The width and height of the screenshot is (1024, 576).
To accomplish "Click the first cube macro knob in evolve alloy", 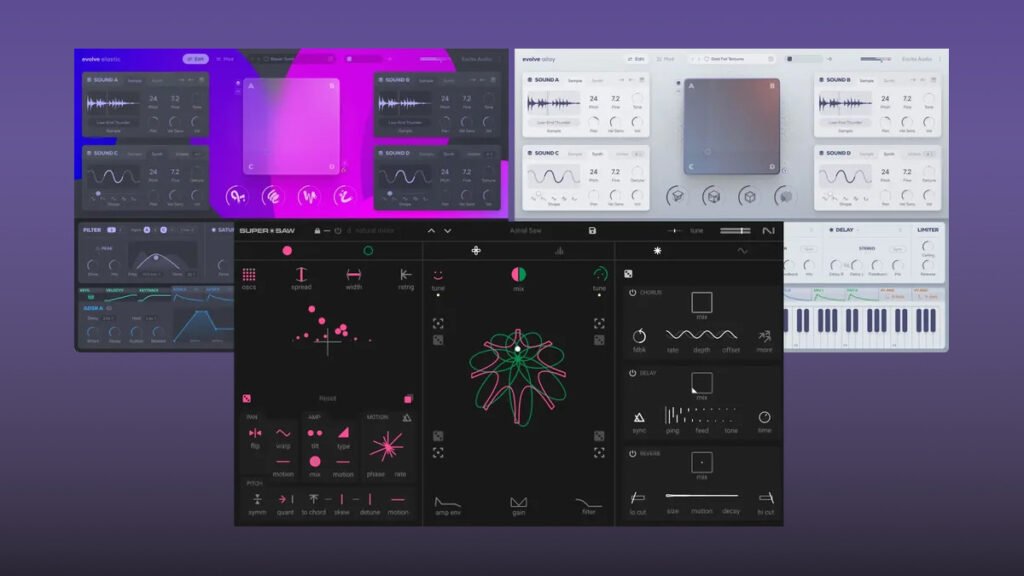I will 677,195.
